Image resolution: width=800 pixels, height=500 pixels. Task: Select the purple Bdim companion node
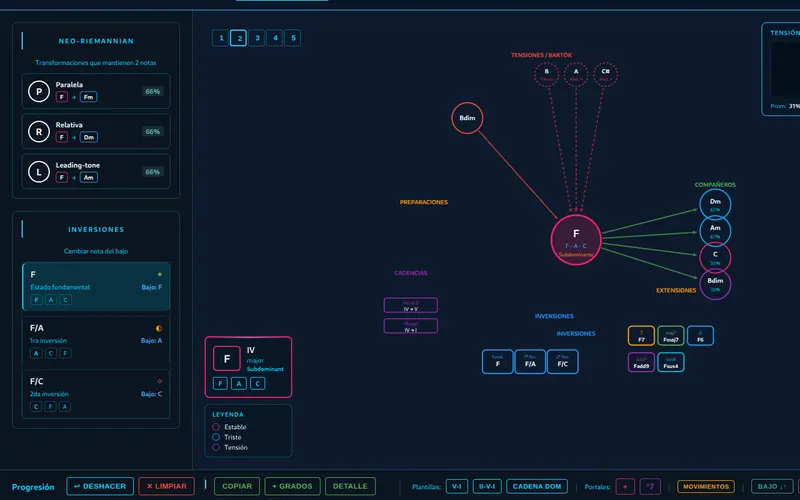point(715,284)
